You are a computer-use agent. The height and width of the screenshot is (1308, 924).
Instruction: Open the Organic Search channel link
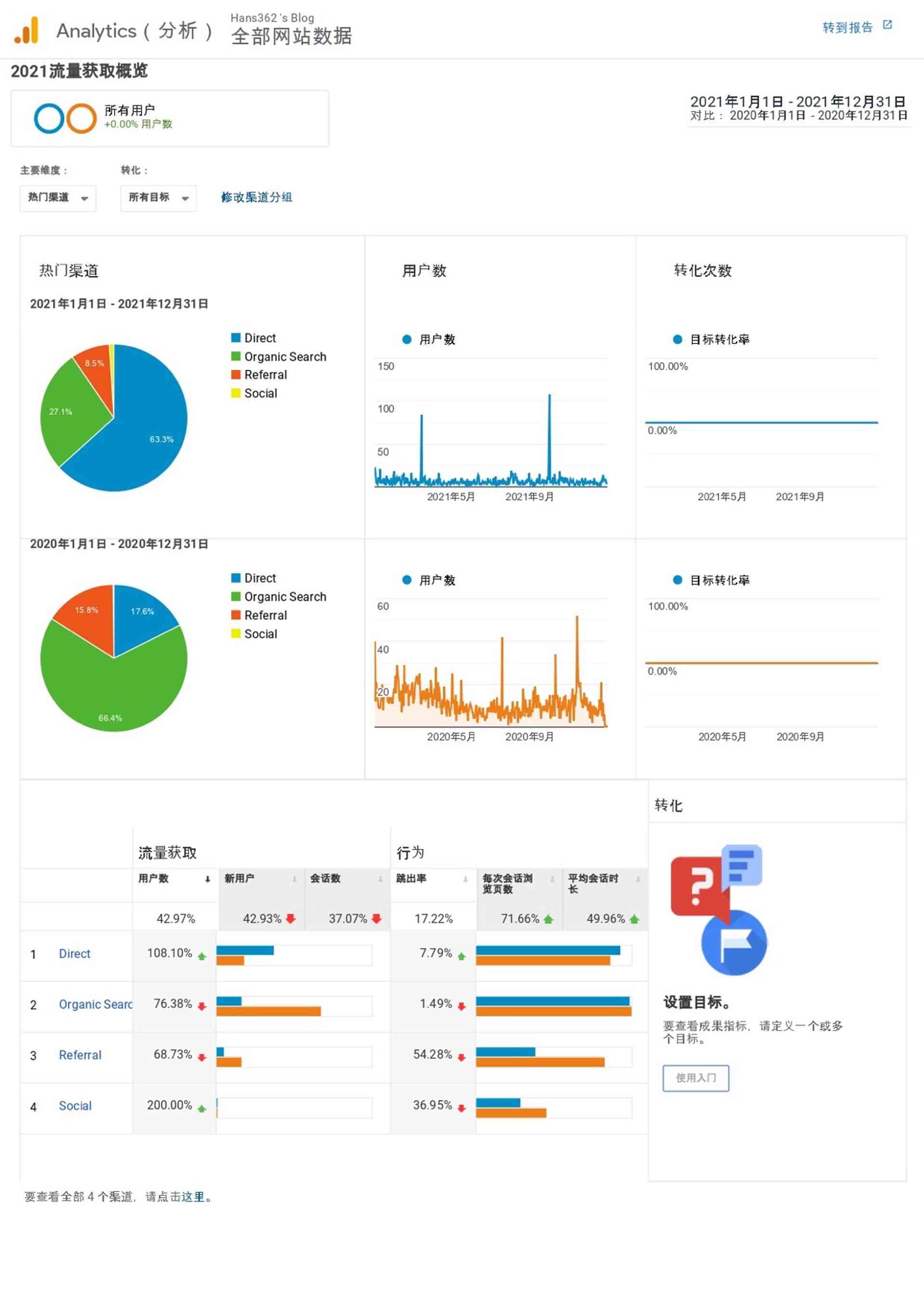point(95,1005)
